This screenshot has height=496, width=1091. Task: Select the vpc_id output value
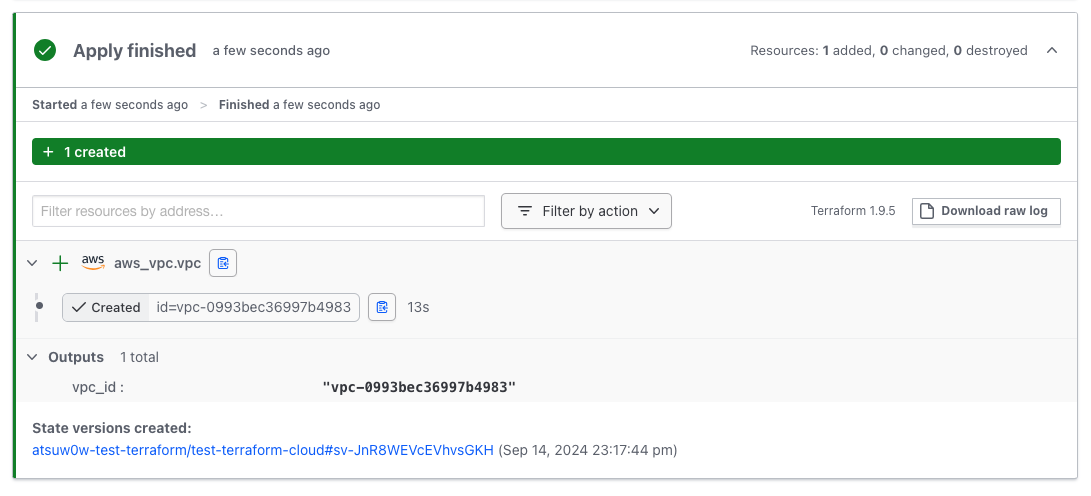click(418, 387)
